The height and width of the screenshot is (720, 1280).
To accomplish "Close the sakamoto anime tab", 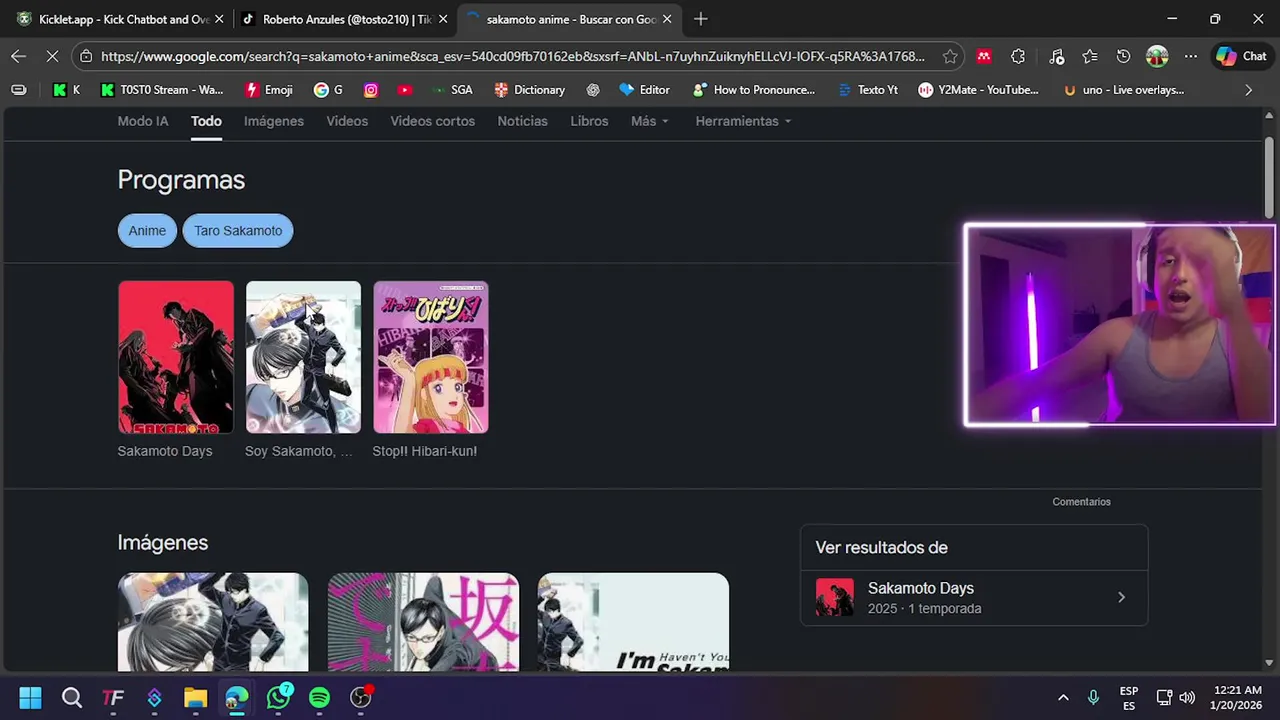I will 667,19.
